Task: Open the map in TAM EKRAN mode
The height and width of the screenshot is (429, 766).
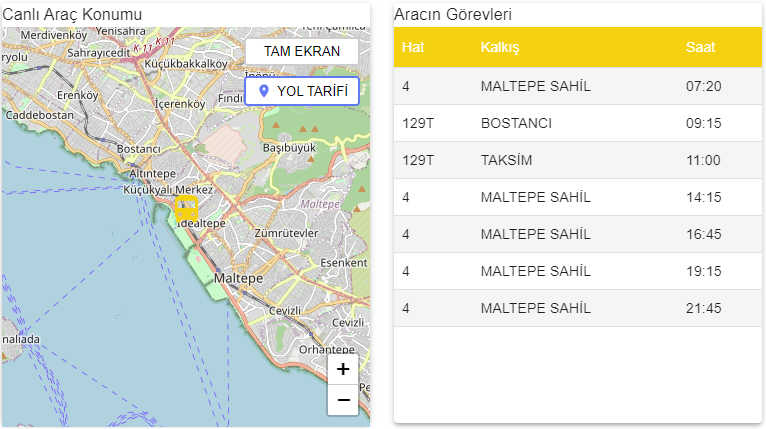Action: click(x=301, y=51)
